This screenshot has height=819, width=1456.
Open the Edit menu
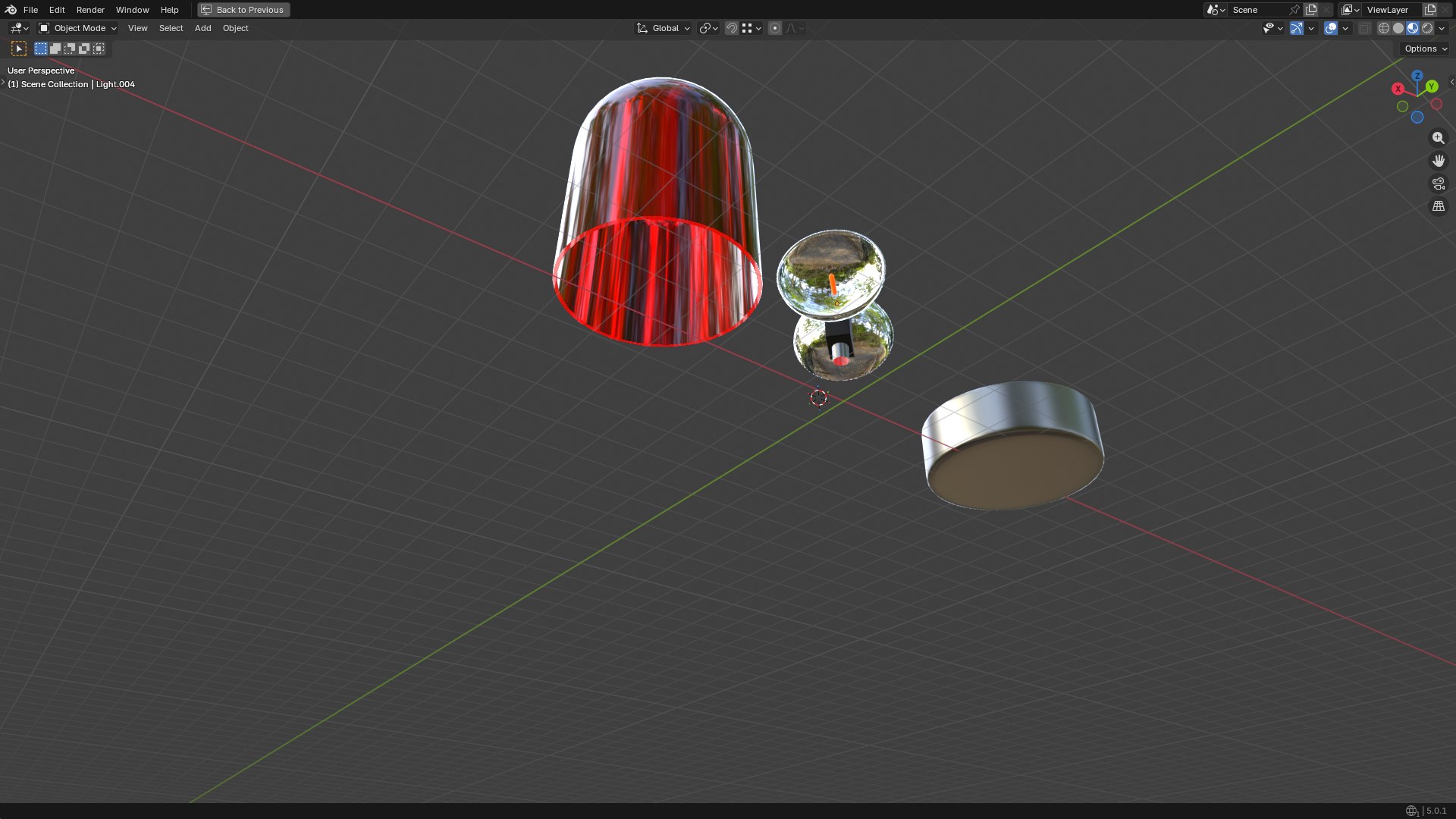coord(57,10)
